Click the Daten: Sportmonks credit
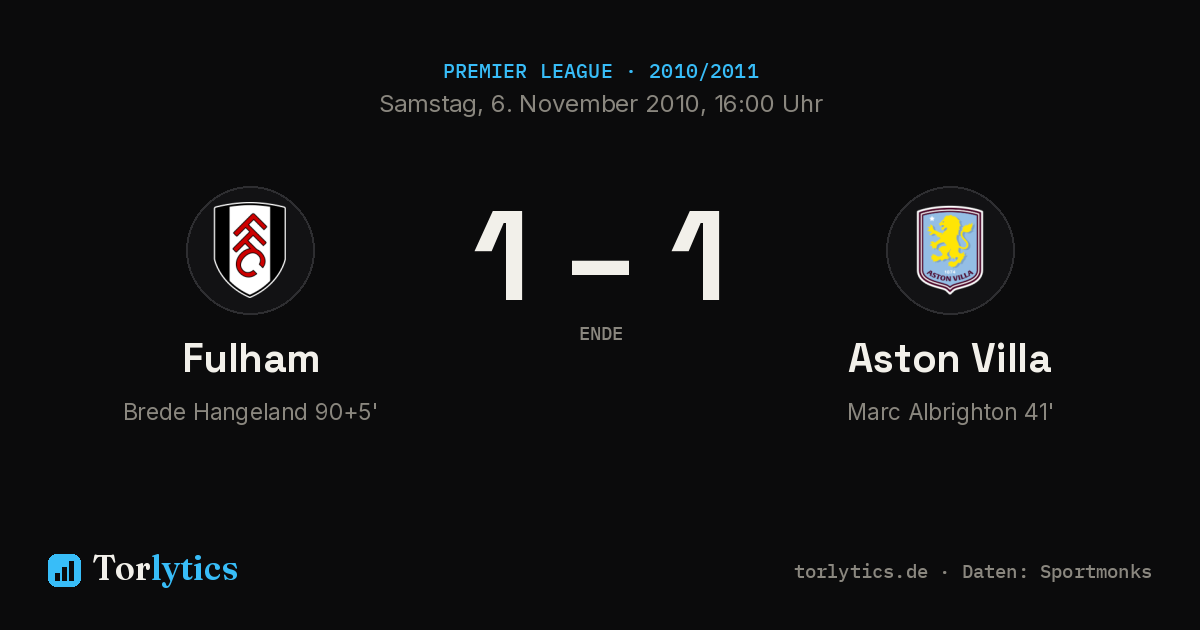This screenshot has width=1200, height=630. point(1057,572)
